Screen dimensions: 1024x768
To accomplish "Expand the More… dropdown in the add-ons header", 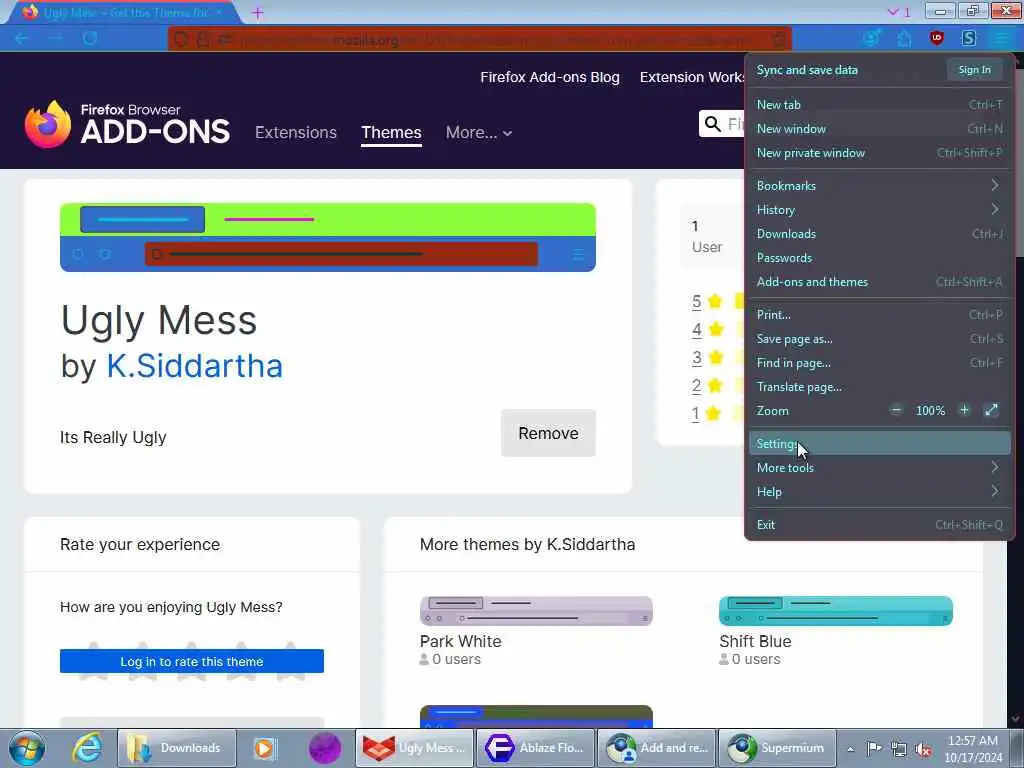I will pyautogui.click(x=479, y=133).
